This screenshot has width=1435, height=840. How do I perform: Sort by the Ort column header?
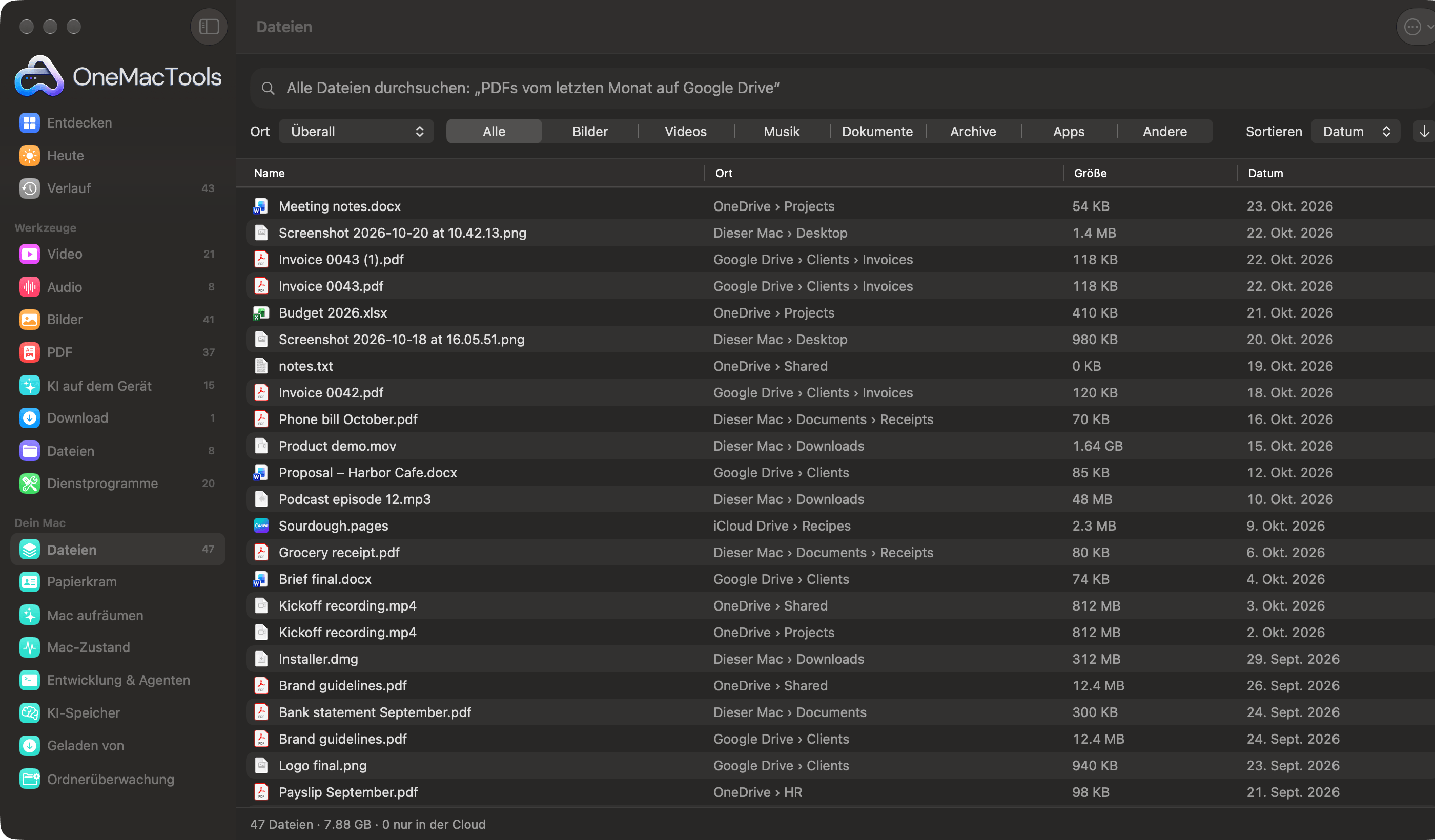pyautogui.click(x=724, y=173)
